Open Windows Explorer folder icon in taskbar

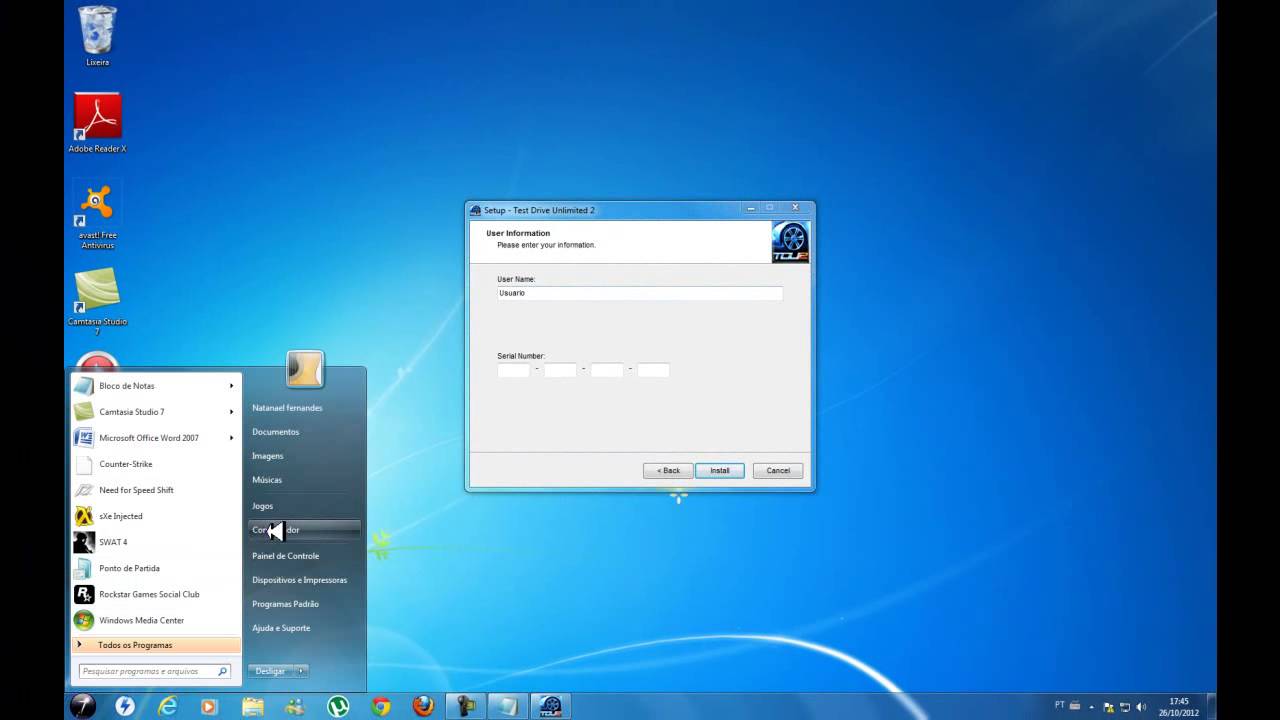pos(252,706)
